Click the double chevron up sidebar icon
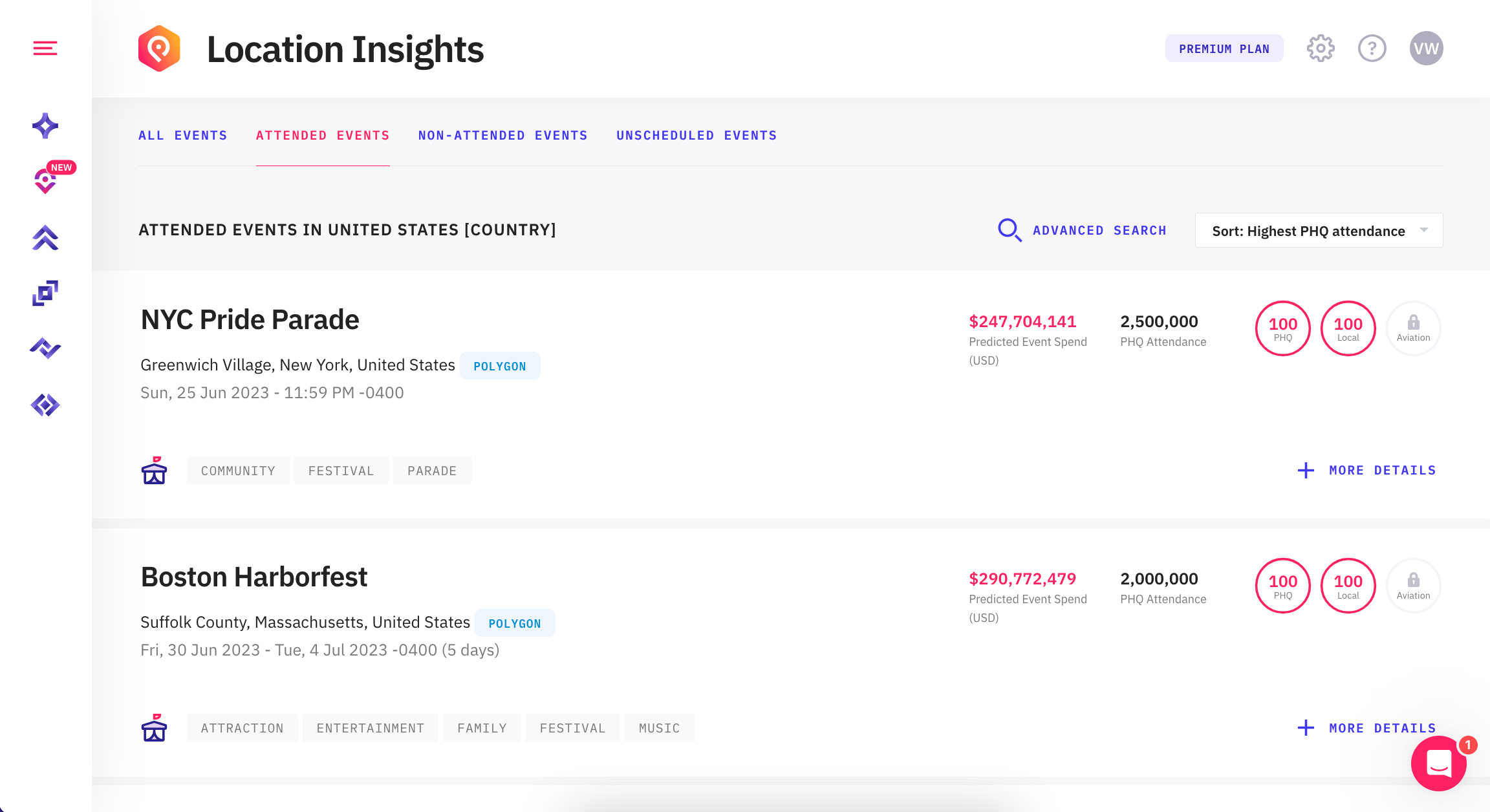 [45, 238]
